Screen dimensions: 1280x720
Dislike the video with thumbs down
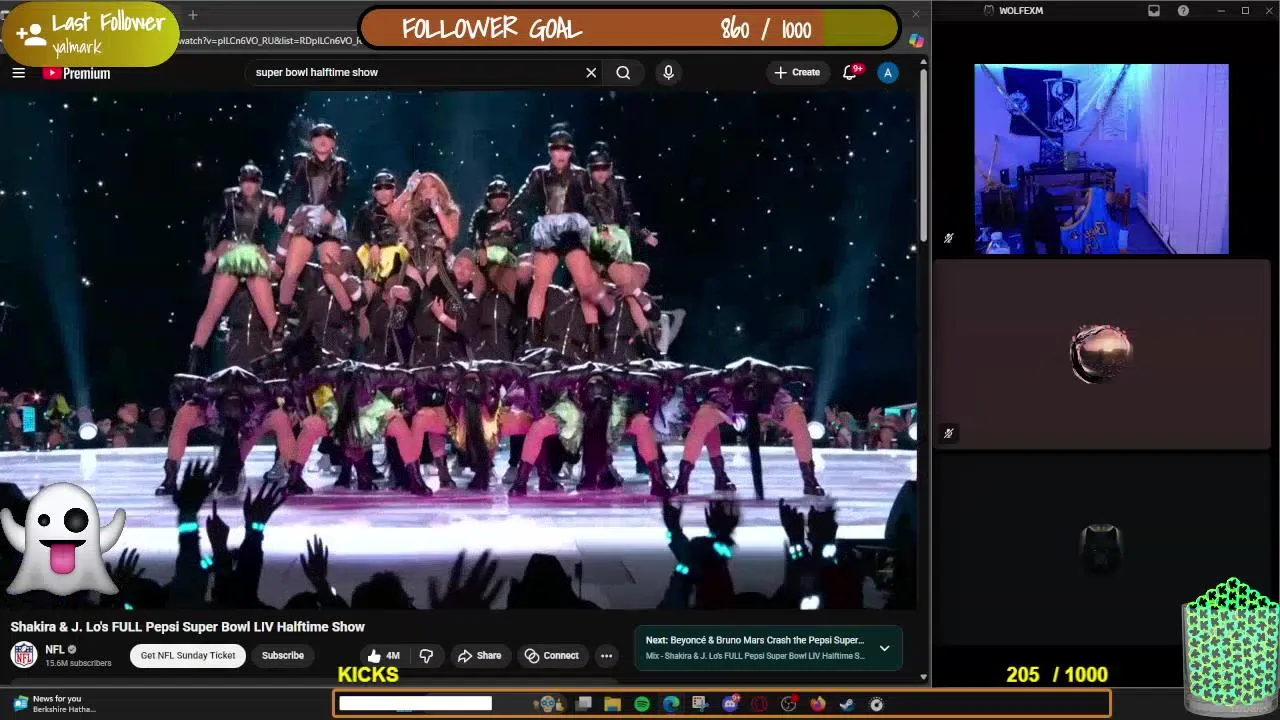click(426, 656)
